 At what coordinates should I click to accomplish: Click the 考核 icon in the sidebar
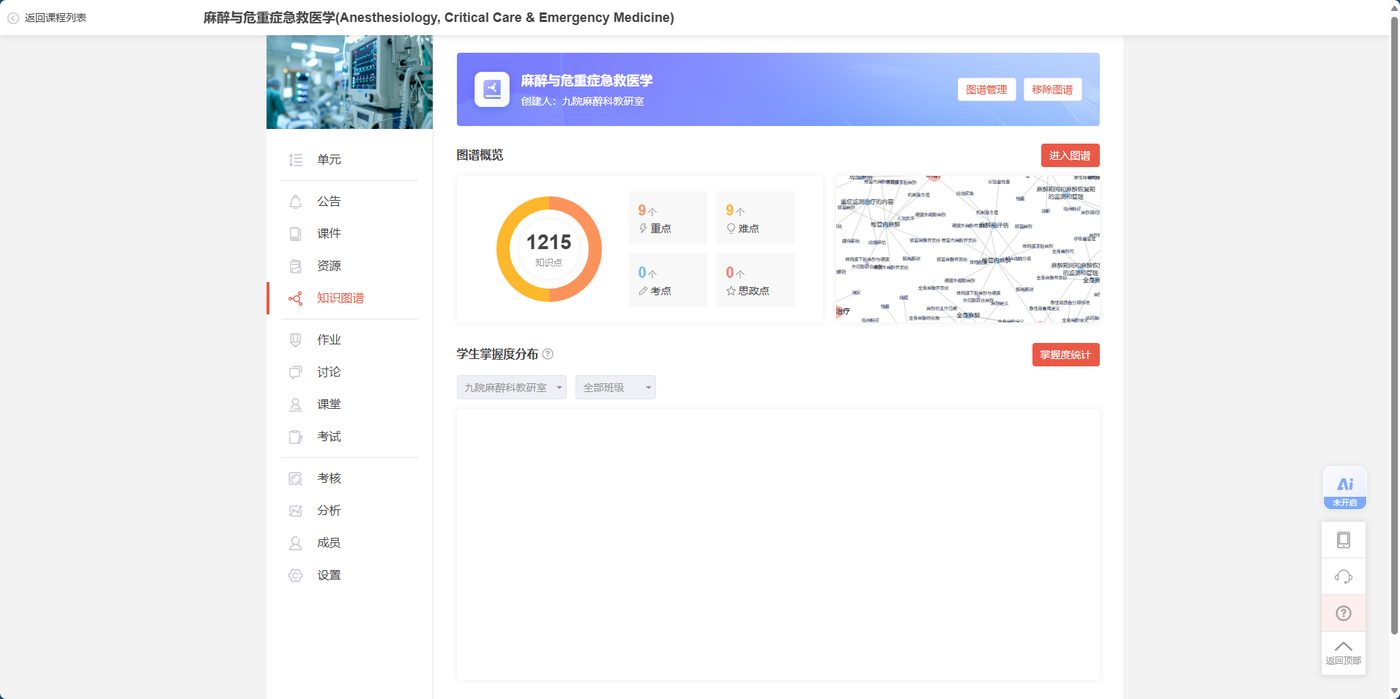(x=295, y=479)
